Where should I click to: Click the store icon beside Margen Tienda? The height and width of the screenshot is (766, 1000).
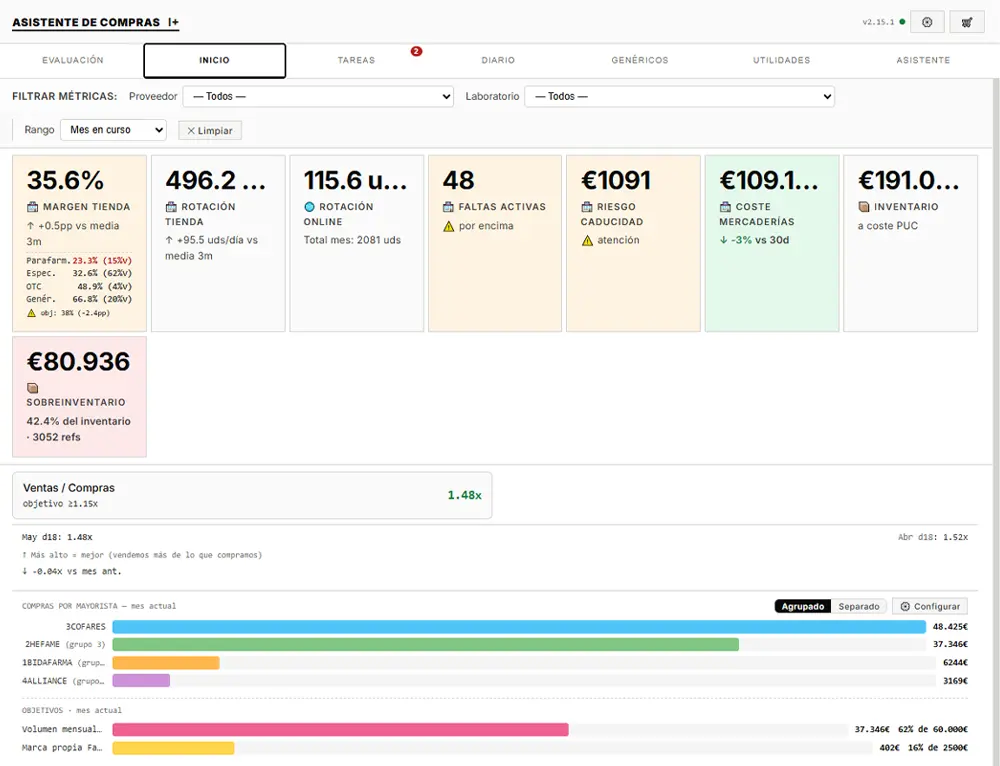pyautogui.click(x=33, y=207)
